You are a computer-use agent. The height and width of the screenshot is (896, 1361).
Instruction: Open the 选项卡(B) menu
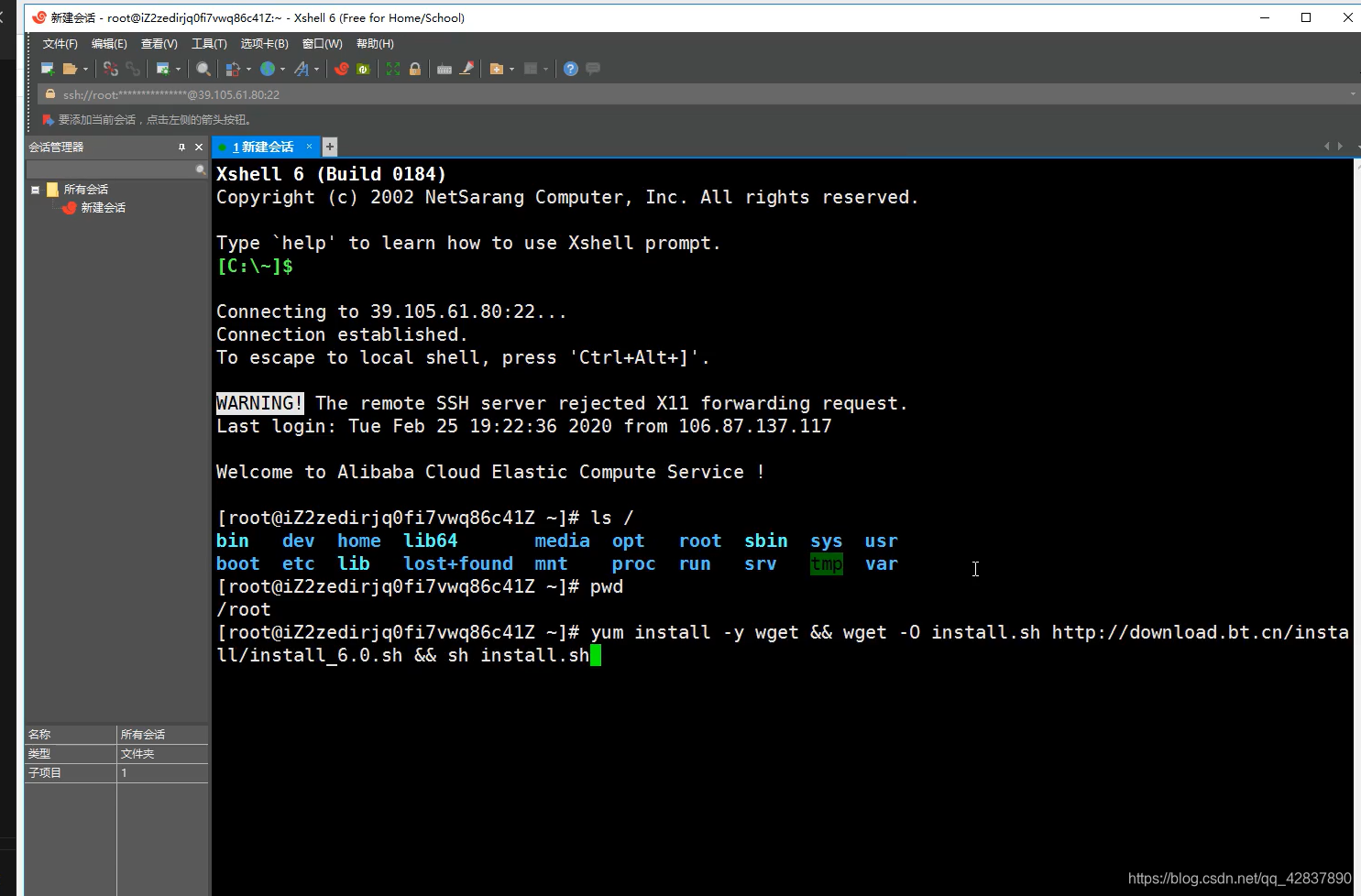pyautogui.click(x=264, y=44)
